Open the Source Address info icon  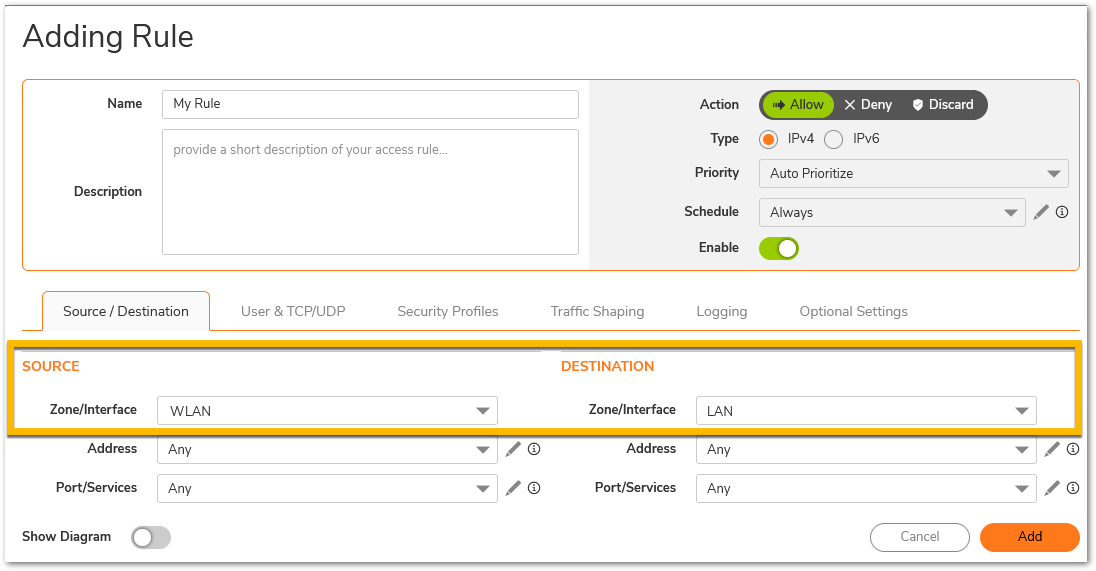click(534, 449)
